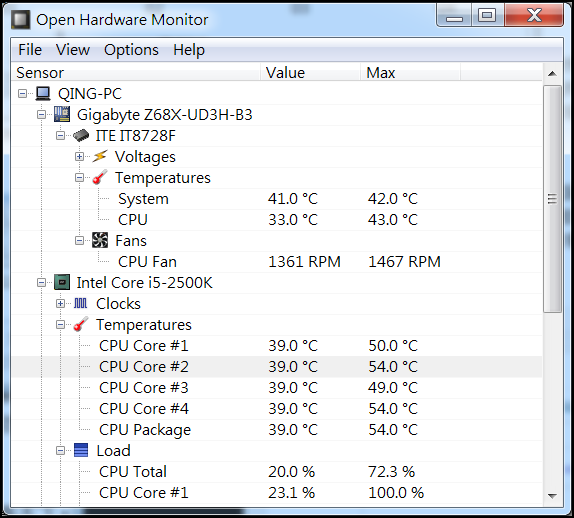This screenshot has width=574, height=518.
Task: Click the Voltages lightning bolt icon
Action: (100, 157)
